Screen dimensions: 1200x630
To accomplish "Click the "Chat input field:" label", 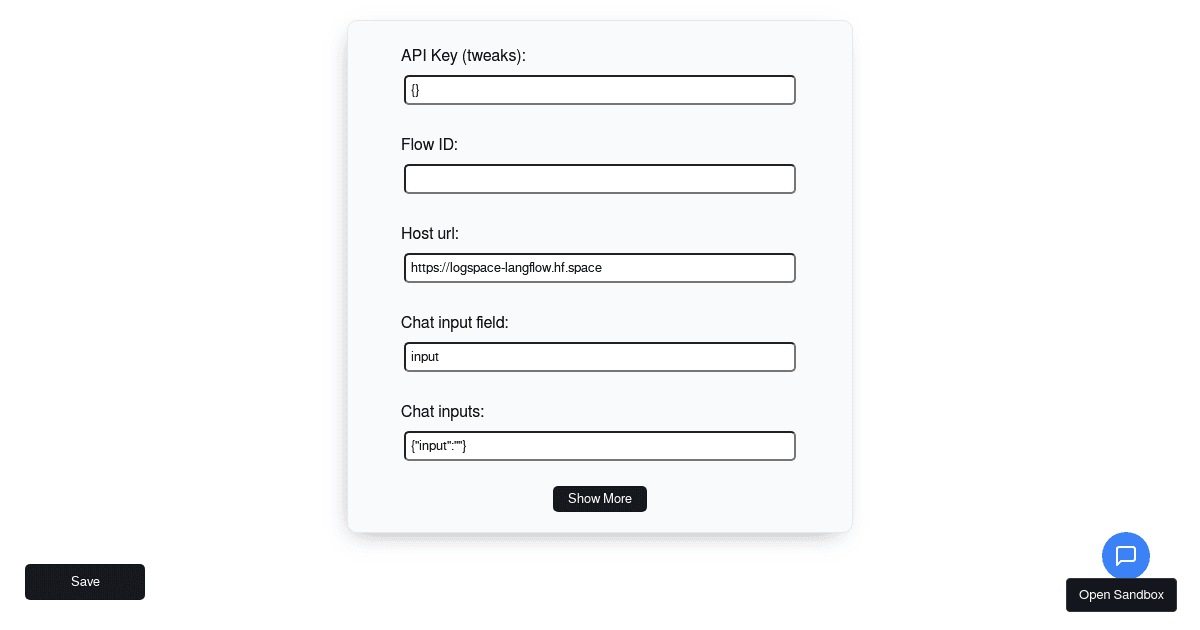I will tap(455, 323).
